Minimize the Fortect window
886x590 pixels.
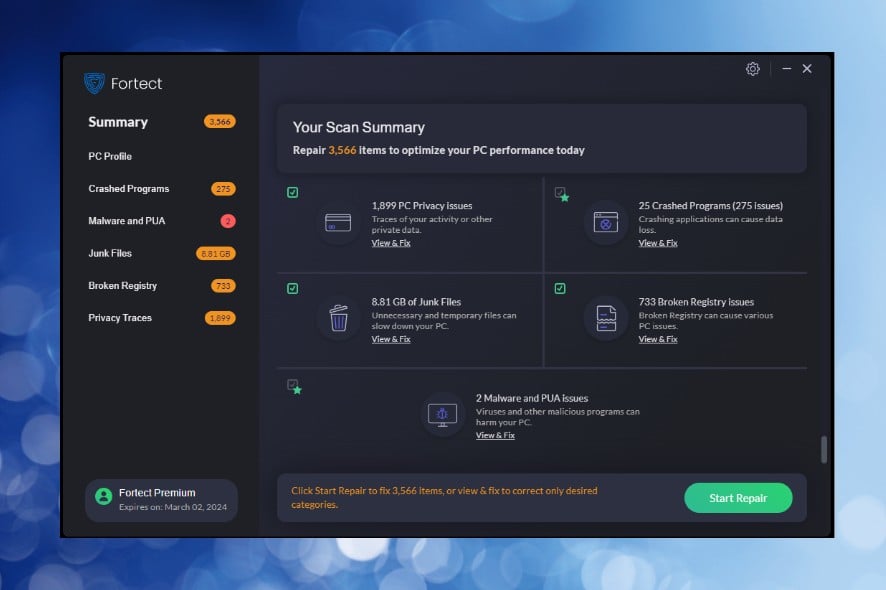tap(787, 68)
